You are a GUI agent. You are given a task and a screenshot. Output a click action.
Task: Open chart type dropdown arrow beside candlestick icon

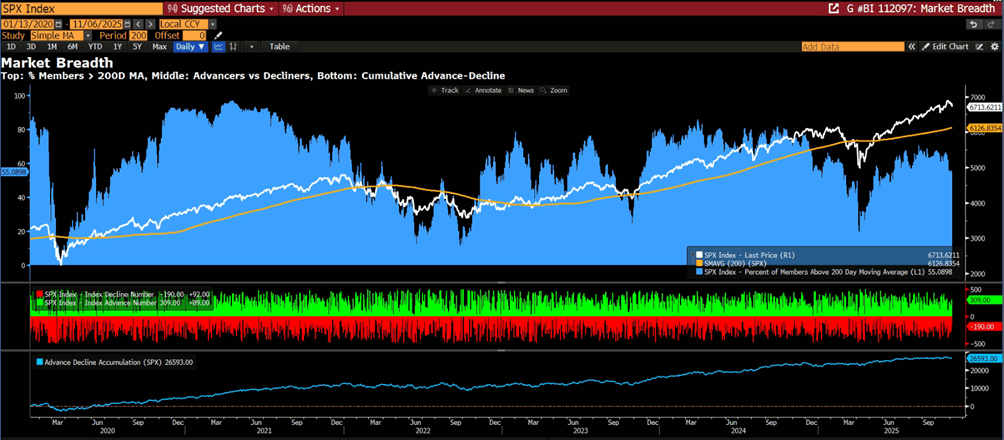(252, 47)
